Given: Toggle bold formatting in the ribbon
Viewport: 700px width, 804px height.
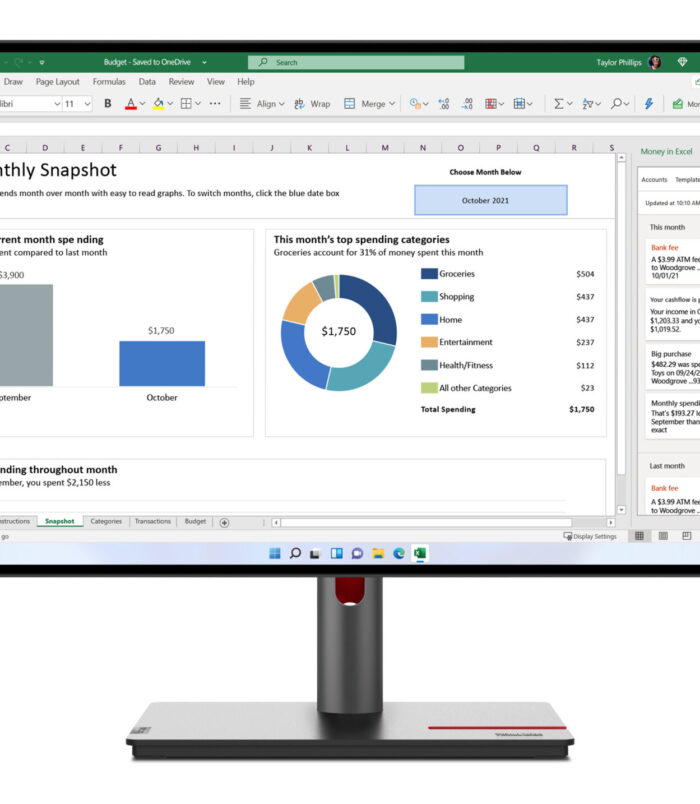Looking at the screenshot, I should tap(108, 104).
